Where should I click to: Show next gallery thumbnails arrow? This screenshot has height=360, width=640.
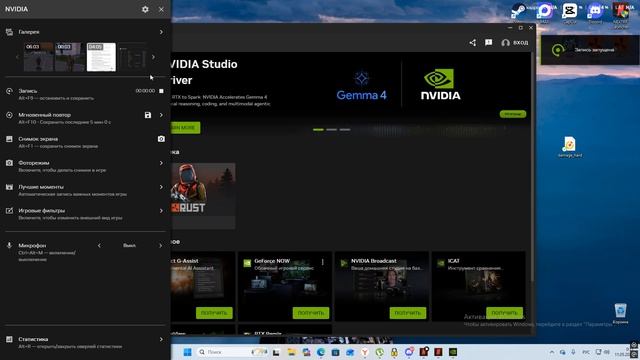click(153, 57)
